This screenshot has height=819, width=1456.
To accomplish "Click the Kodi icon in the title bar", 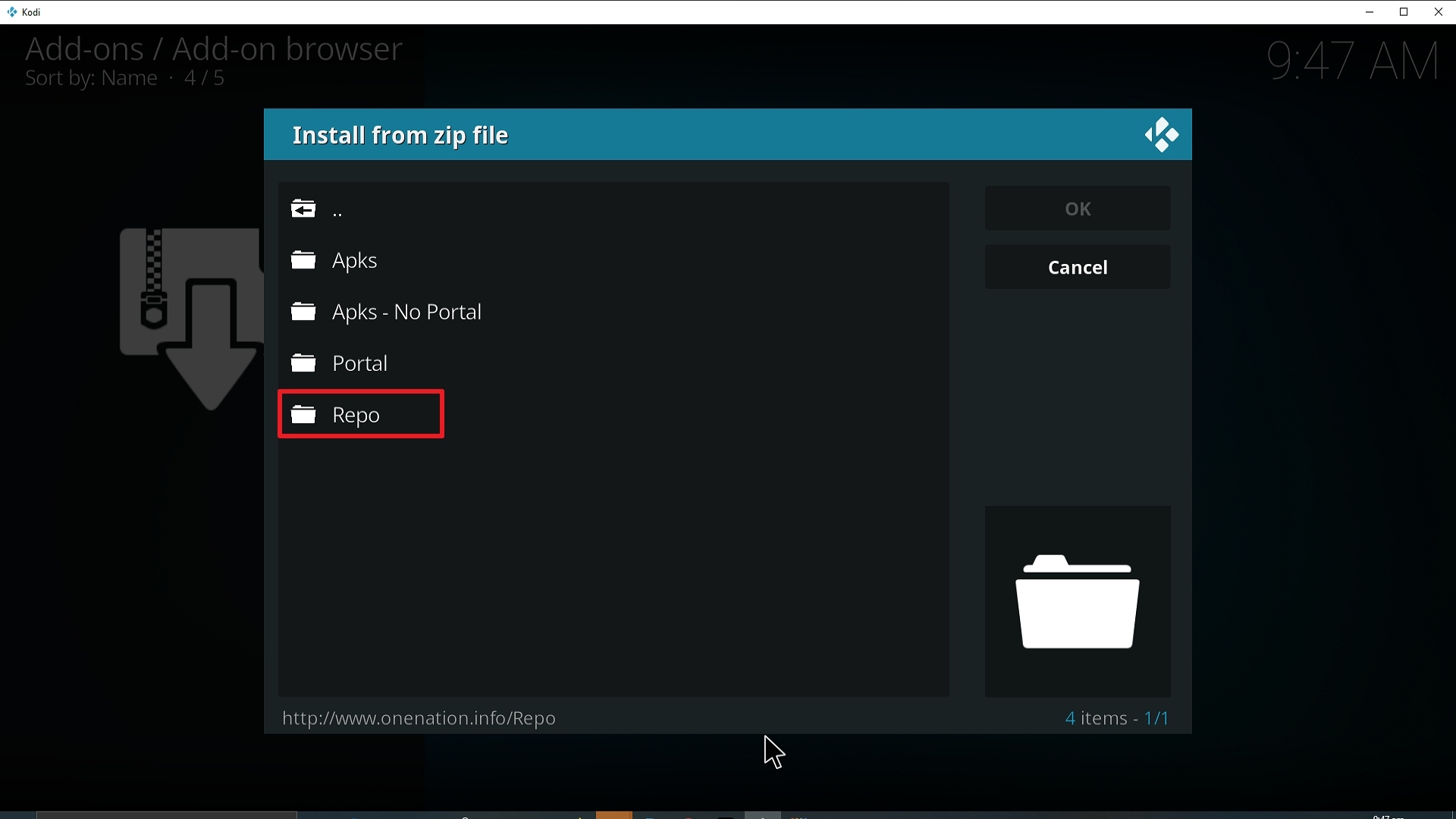I will coord(12,12).
